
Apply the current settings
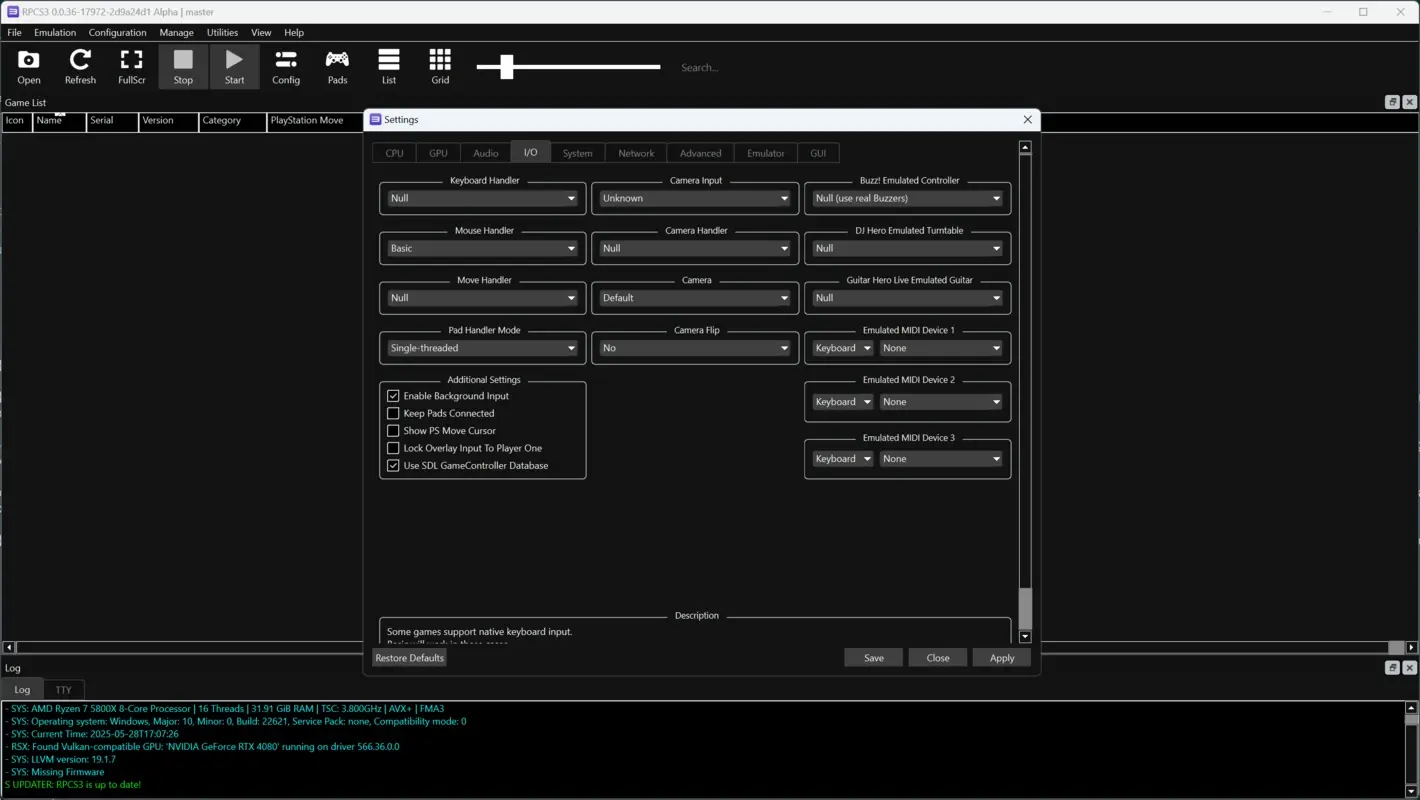click(x=1001, y=657)
